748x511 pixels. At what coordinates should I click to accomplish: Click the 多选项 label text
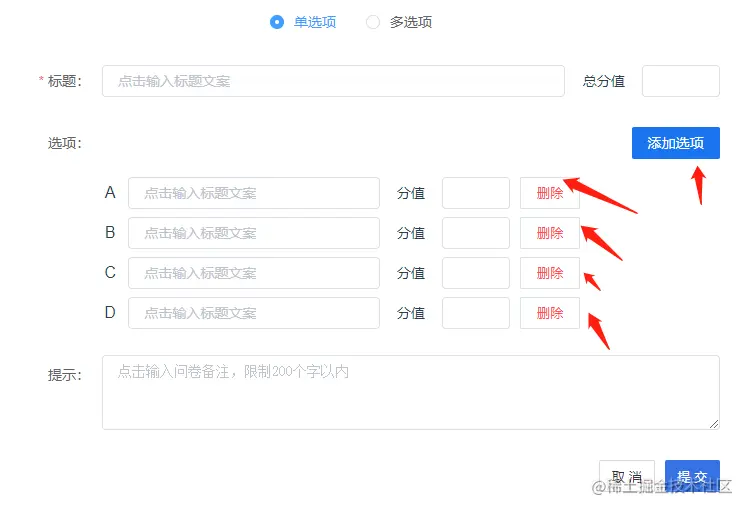pos(411,22)
